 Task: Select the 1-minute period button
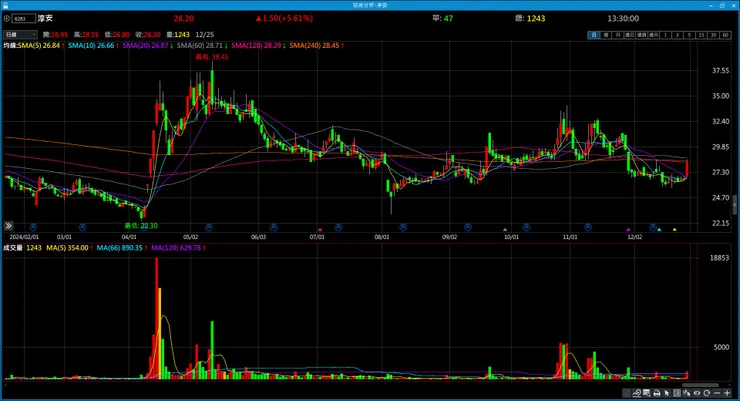point(665,35)
